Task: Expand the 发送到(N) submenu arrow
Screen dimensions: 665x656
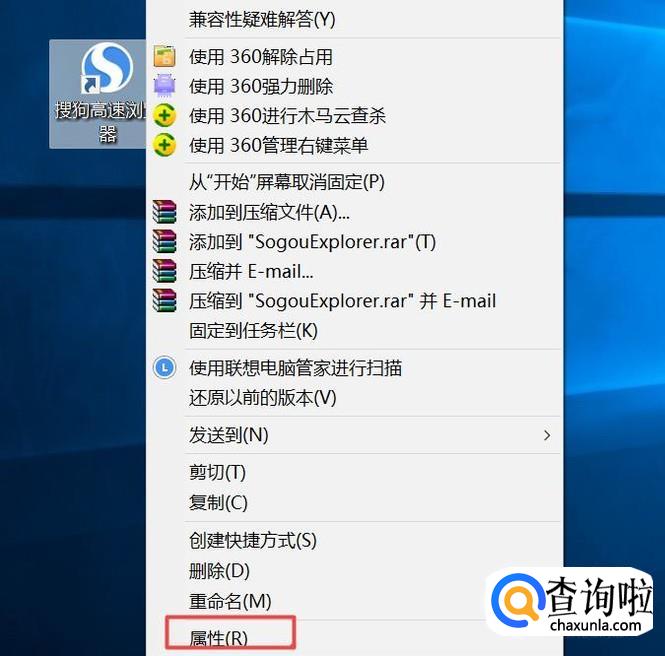Action: click(547, 435)
